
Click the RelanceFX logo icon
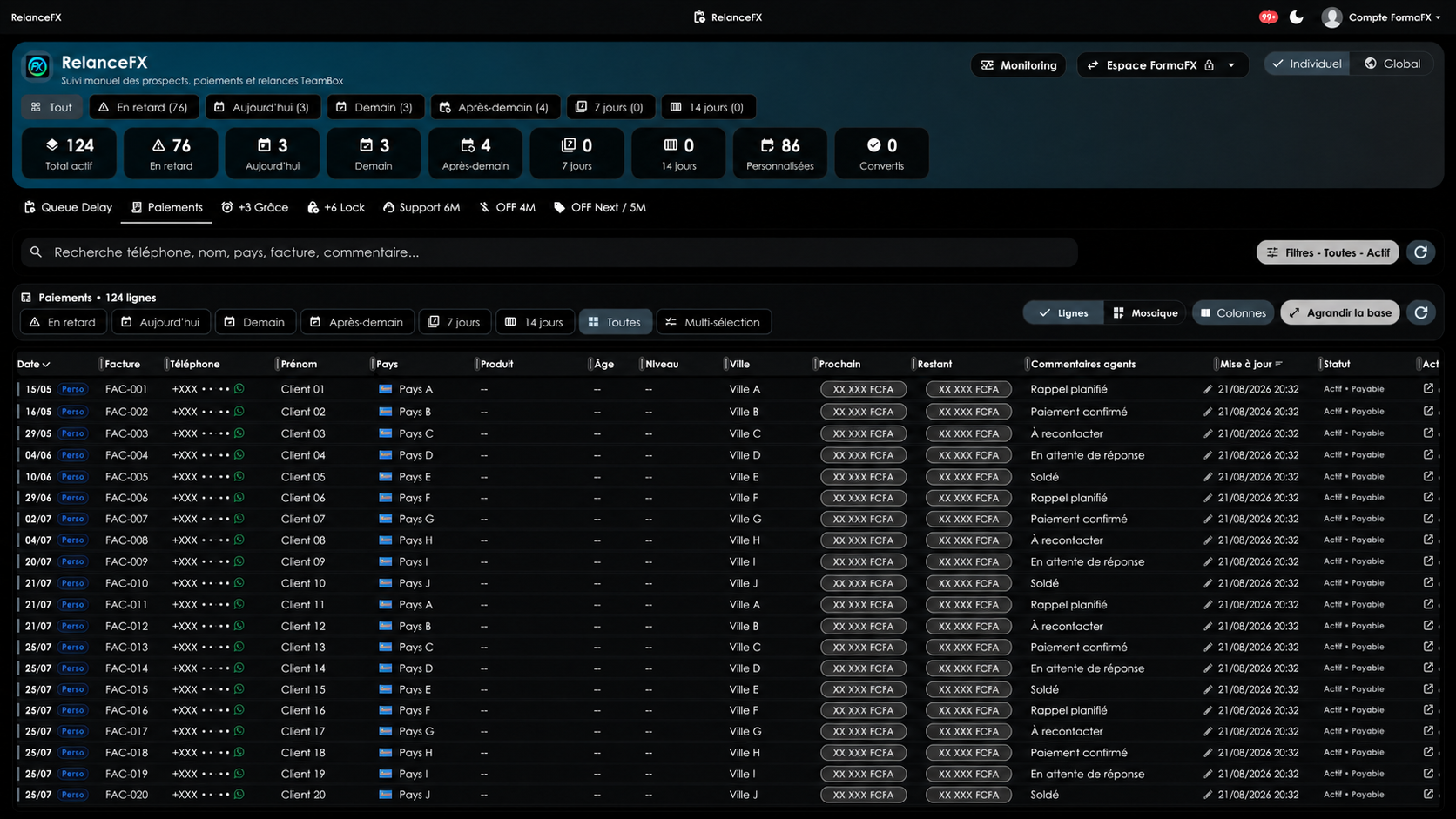tap(37, 66)
